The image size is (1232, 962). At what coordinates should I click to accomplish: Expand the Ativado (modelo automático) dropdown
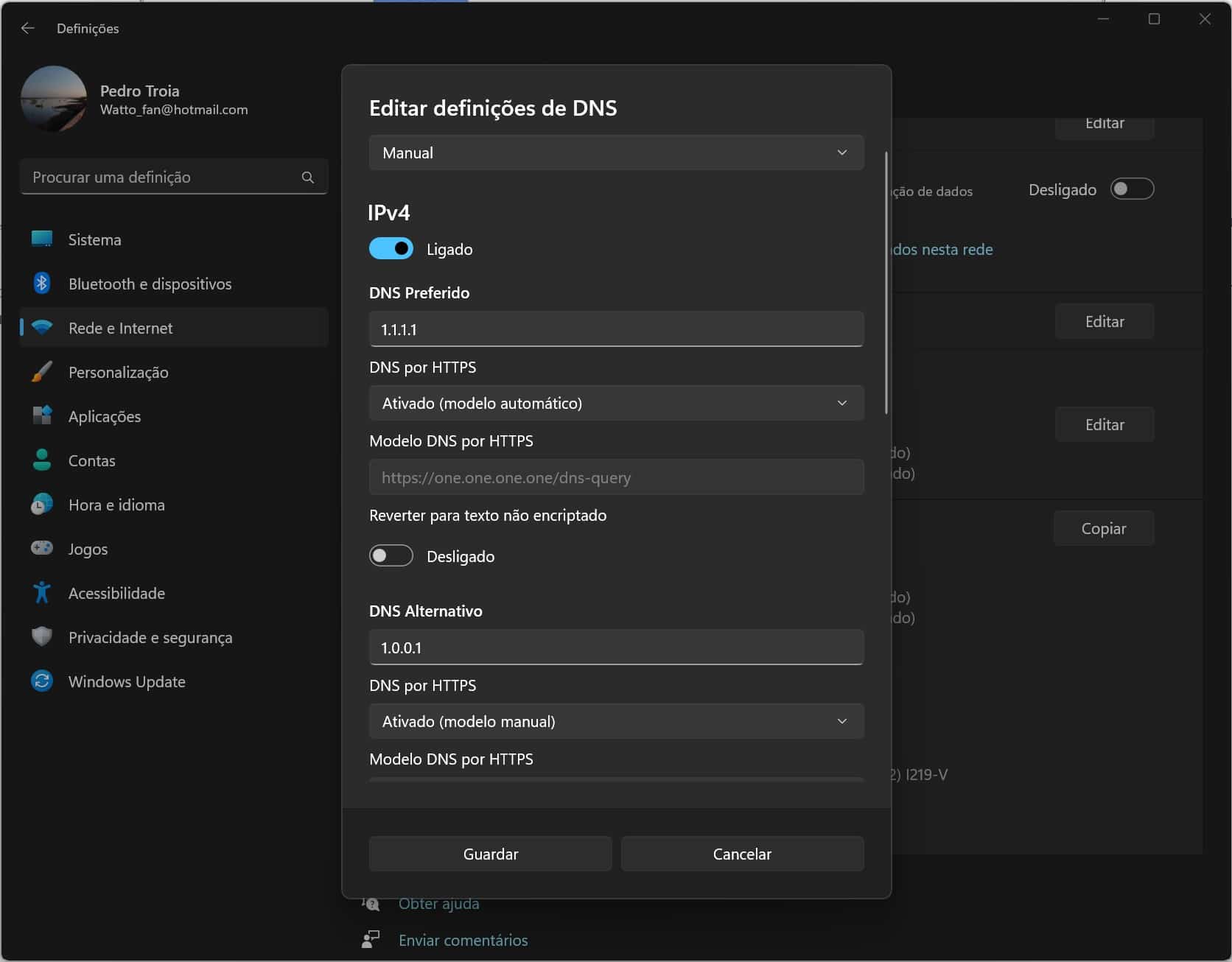click(616, 403)
